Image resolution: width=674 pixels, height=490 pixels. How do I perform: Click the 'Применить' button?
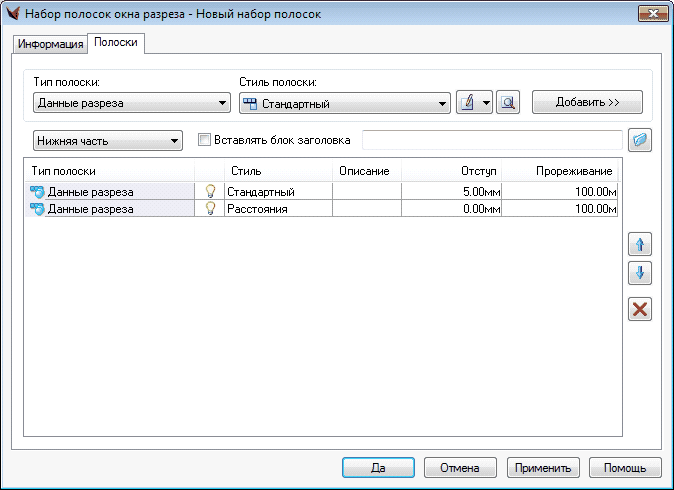543,467
